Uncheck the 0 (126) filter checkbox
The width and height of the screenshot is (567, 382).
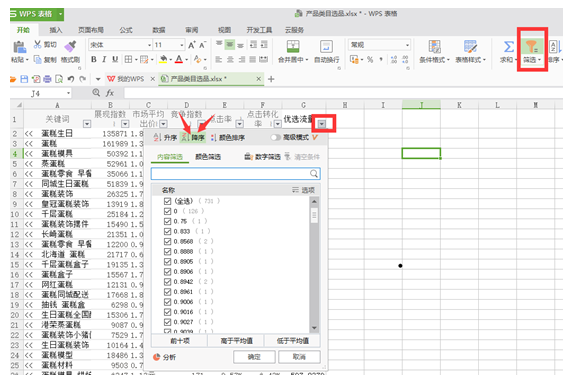click(x=167, y=211)
